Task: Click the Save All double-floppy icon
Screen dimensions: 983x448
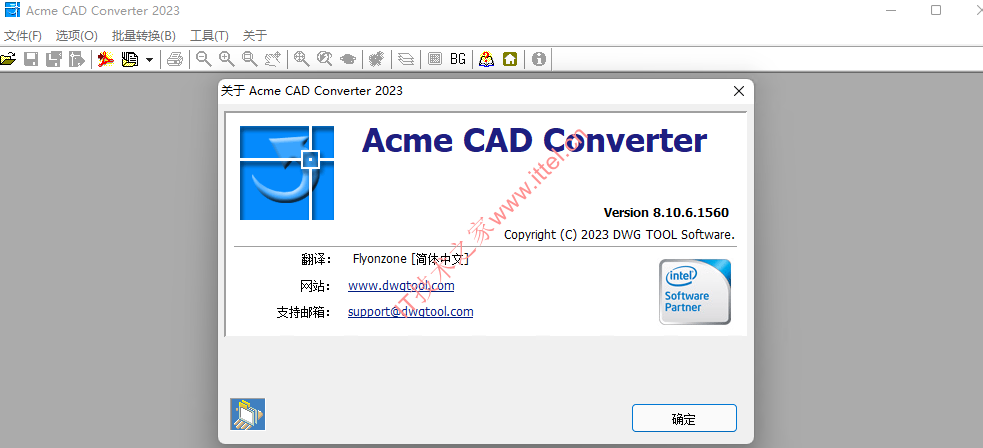Action: (x=54, y=60)
